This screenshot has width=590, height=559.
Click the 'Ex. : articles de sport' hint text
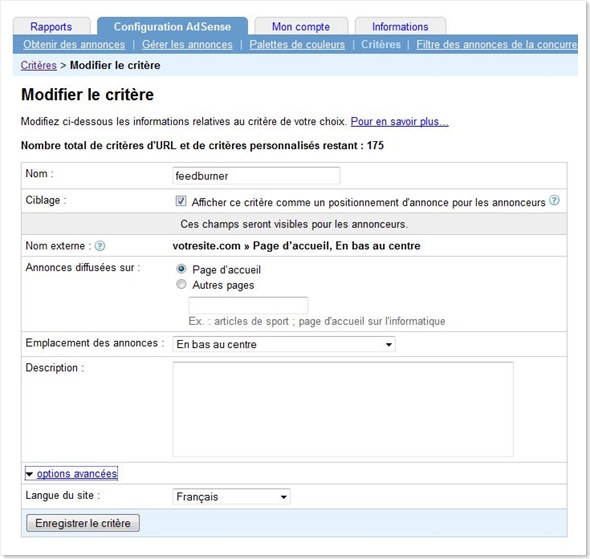coord(317,321)
